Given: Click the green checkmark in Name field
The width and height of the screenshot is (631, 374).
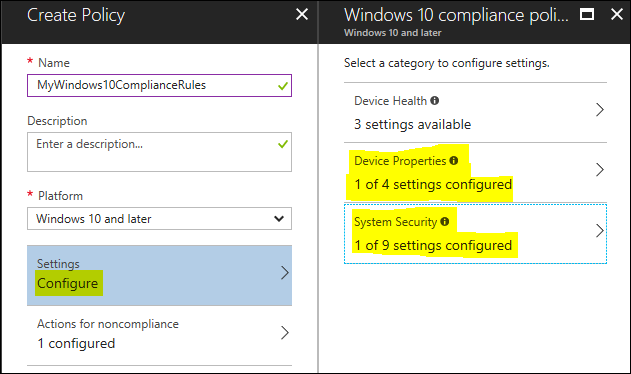Looking at the screenshot, I should point(283,86).
